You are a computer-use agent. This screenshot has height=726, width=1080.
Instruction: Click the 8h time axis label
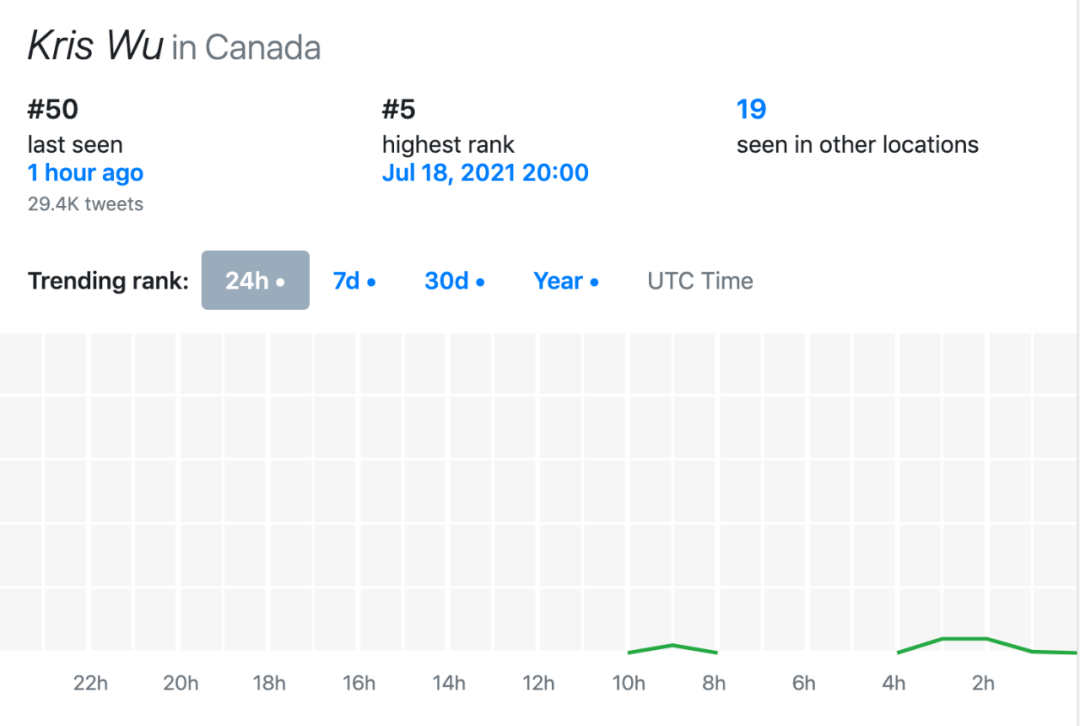pos(714,683)
